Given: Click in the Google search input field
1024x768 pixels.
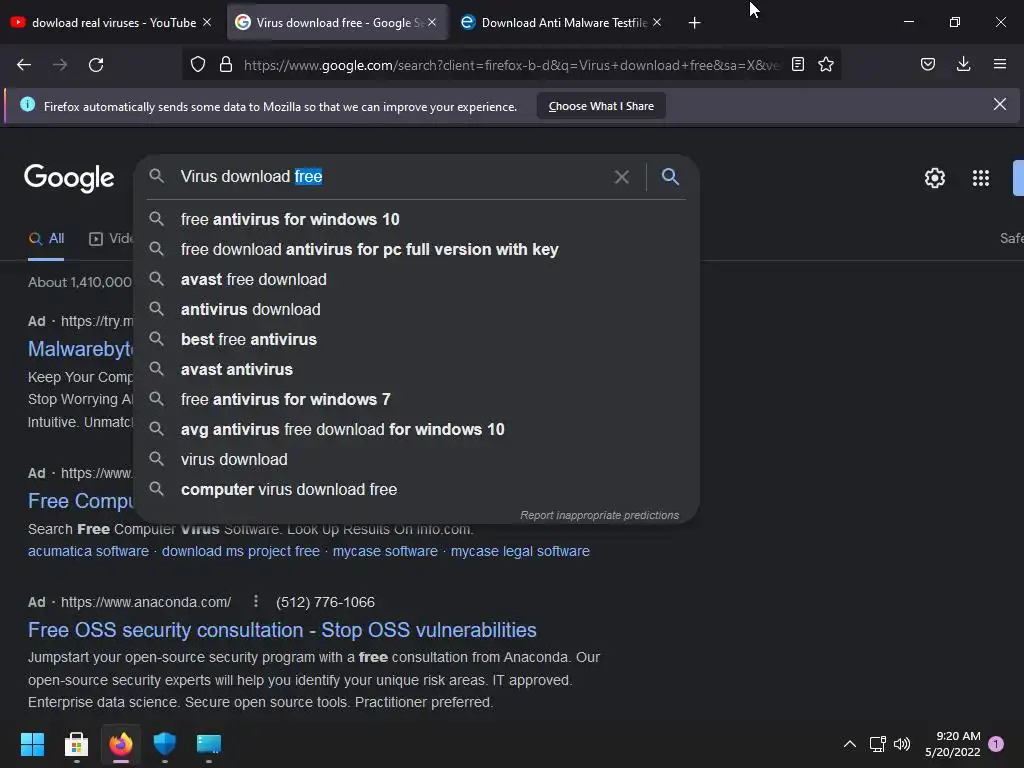Looking at the screenshot, I should [392, 176].
